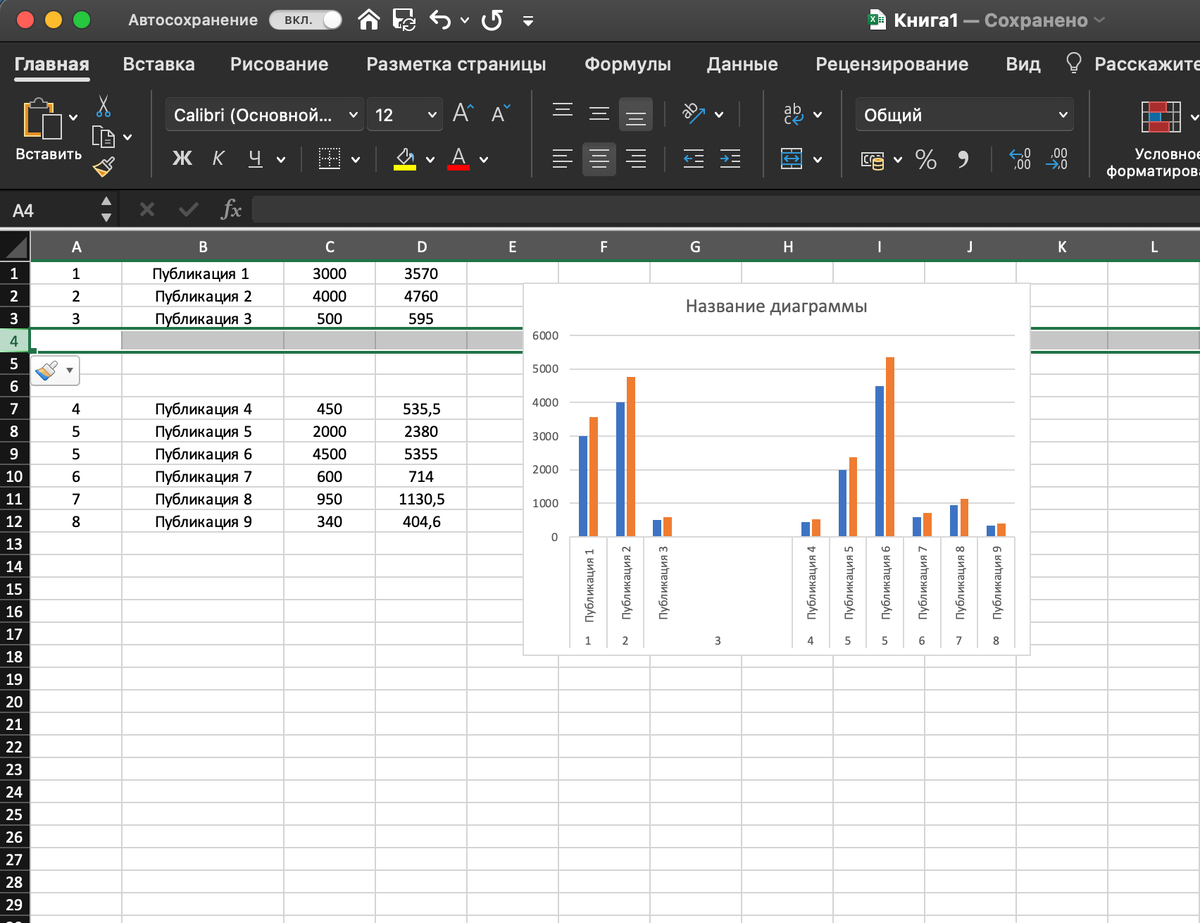The image size is (1200, 923).
Task: Select column C header
Action: pyautogui.click(x=329, y=247)
